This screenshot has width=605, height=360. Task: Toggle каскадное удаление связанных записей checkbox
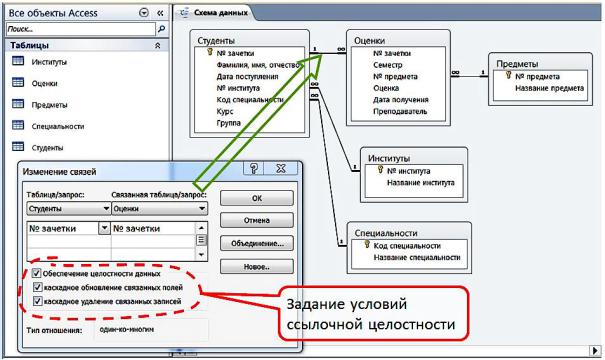point(37,301)
